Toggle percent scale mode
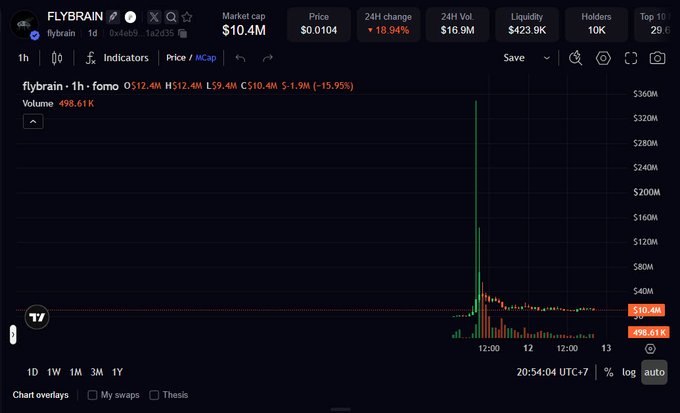Viewport: 680px width, 413px height. (x=608, y=372)
